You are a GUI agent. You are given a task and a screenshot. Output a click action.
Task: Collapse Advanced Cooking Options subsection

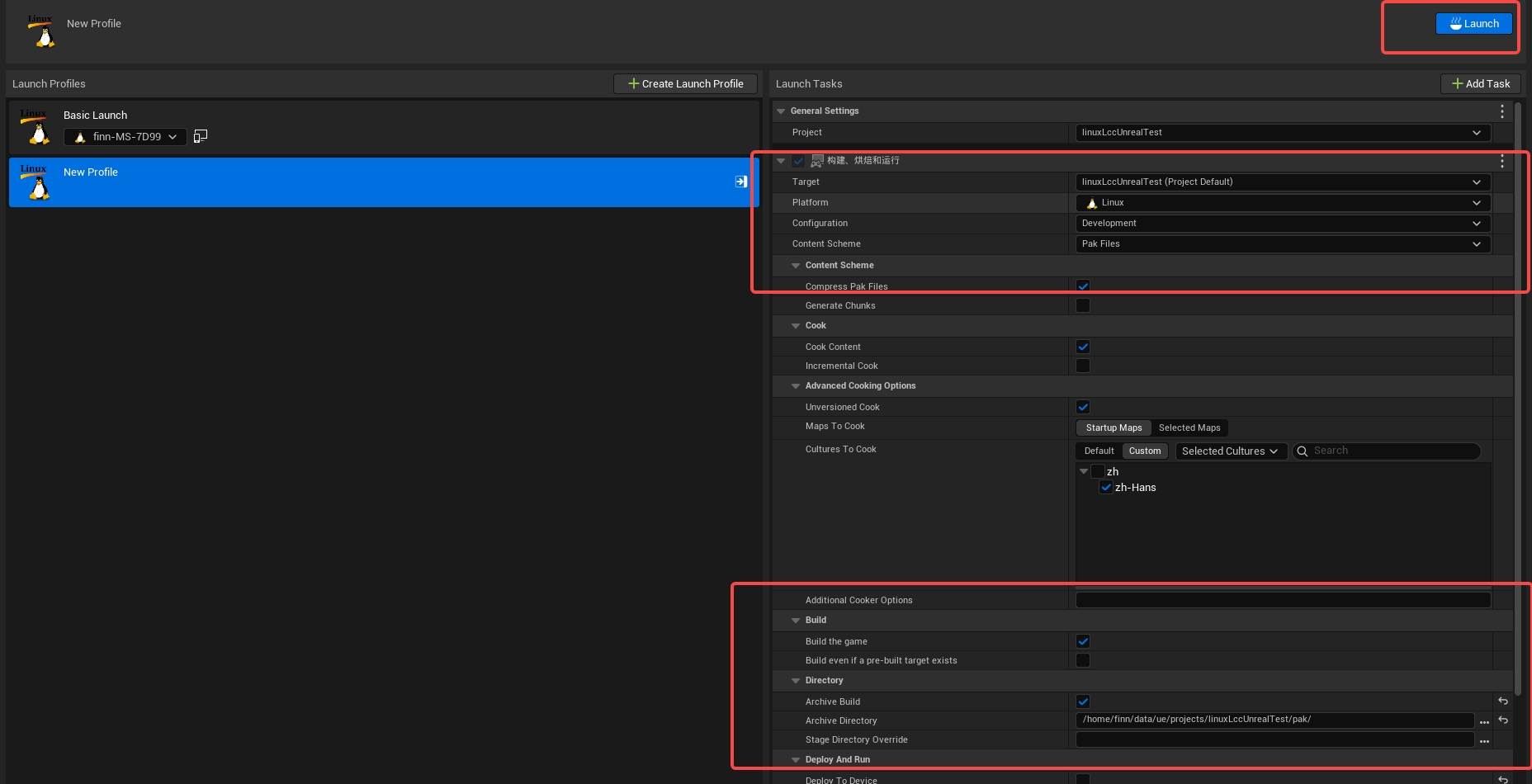pos(796,386)
